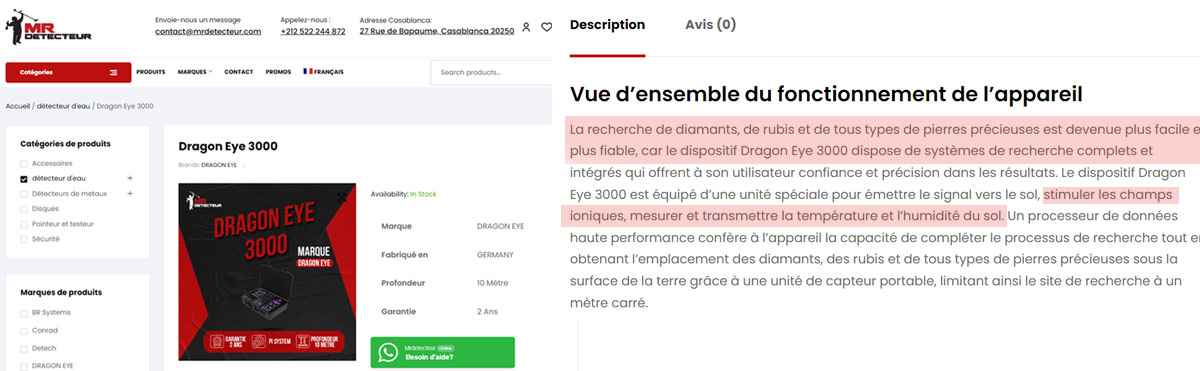This screenshot has width=1200, height=371.
Task: Open the user account icon
Action: click(527, 27)
